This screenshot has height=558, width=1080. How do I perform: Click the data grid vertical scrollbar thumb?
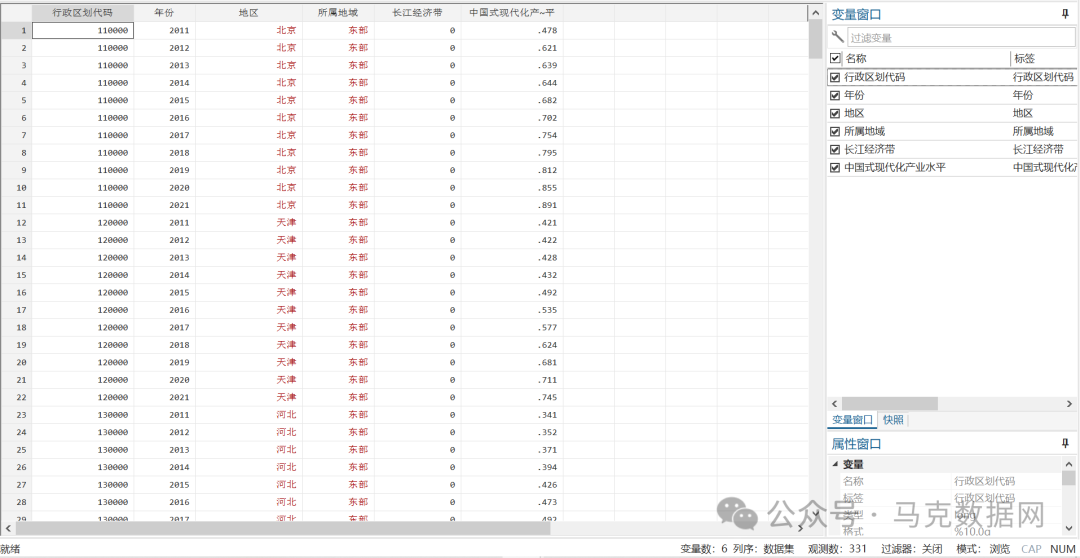point(815,40)
